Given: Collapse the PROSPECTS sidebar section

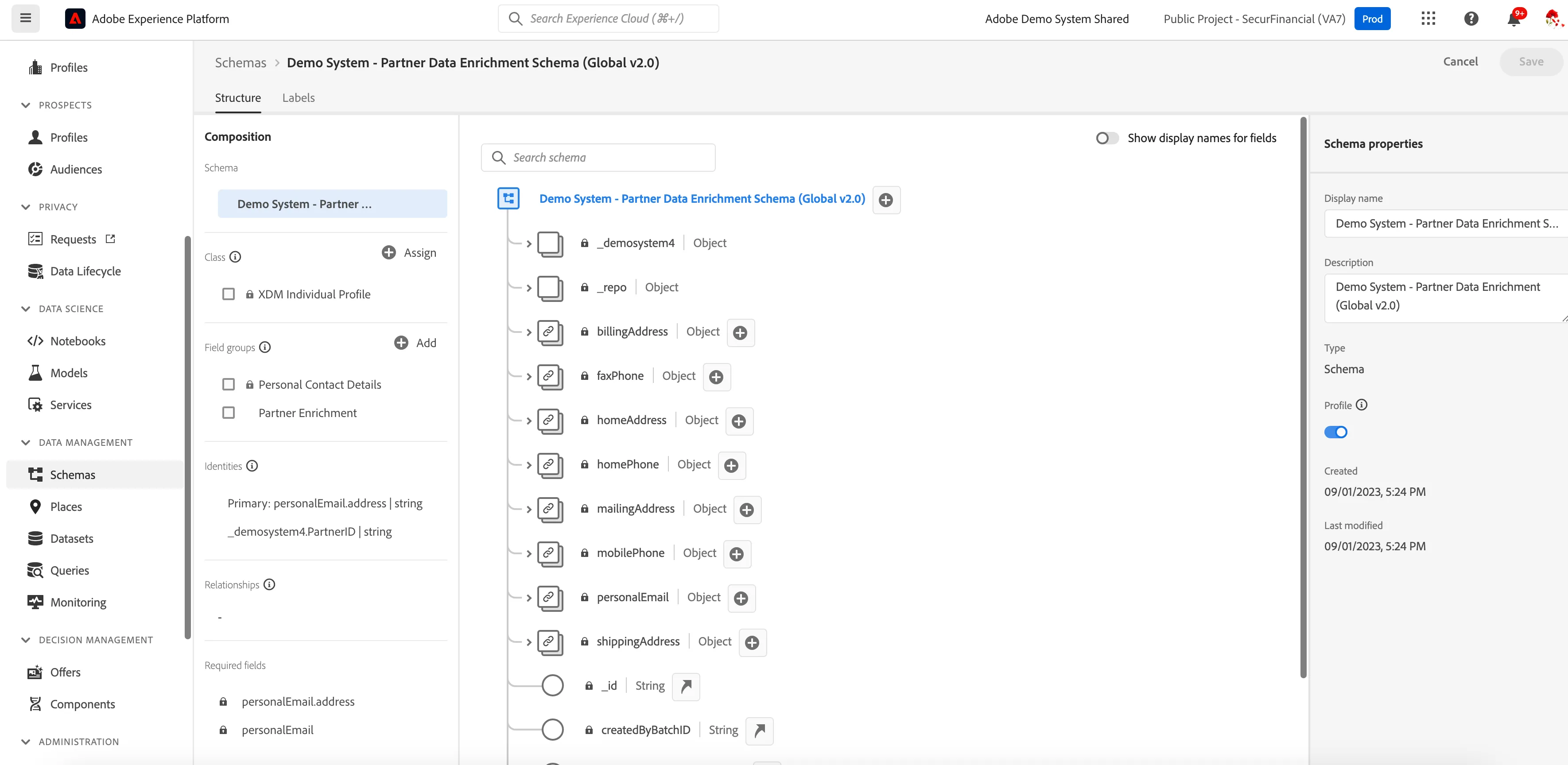Looking at the screenshot, I should pyautogui.click(x=26, y=104).
